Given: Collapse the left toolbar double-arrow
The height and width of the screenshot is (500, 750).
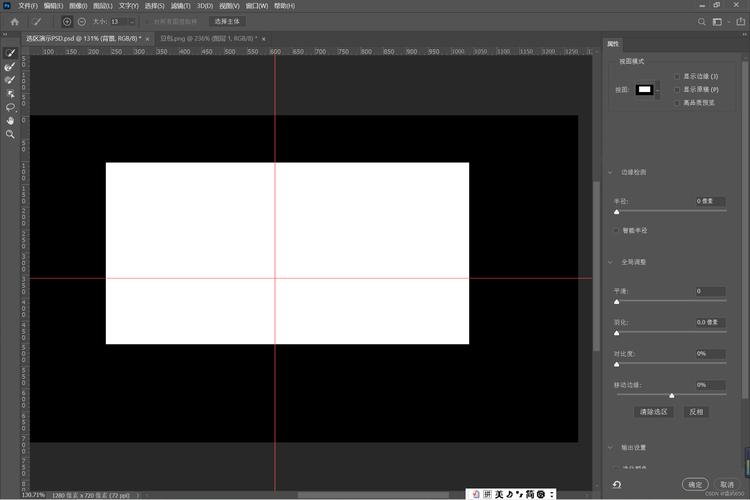Looking at the screenshot, I should pyautogui.click(x=5, y=34).
